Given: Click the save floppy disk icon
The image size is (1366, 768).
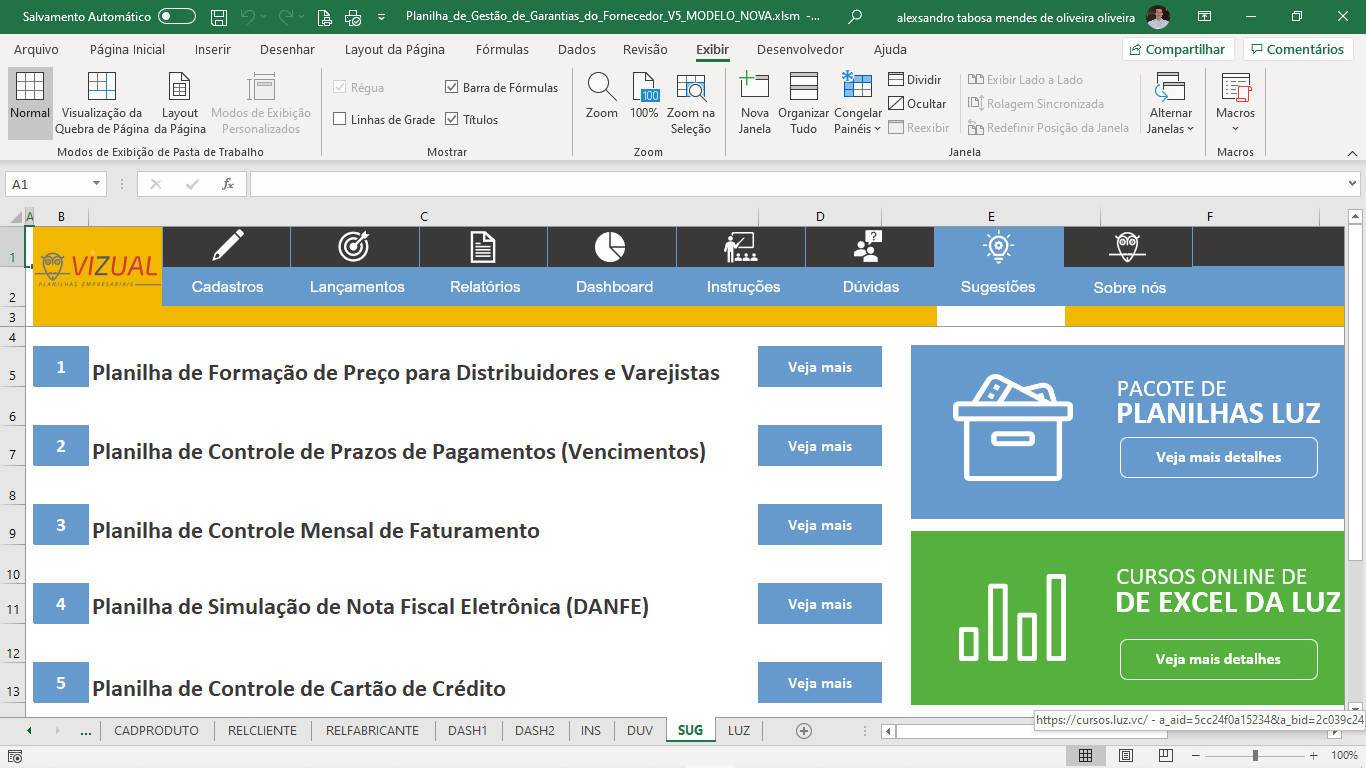Looking at the screenshot, I should pyautogui.click(x=219, y=17).
